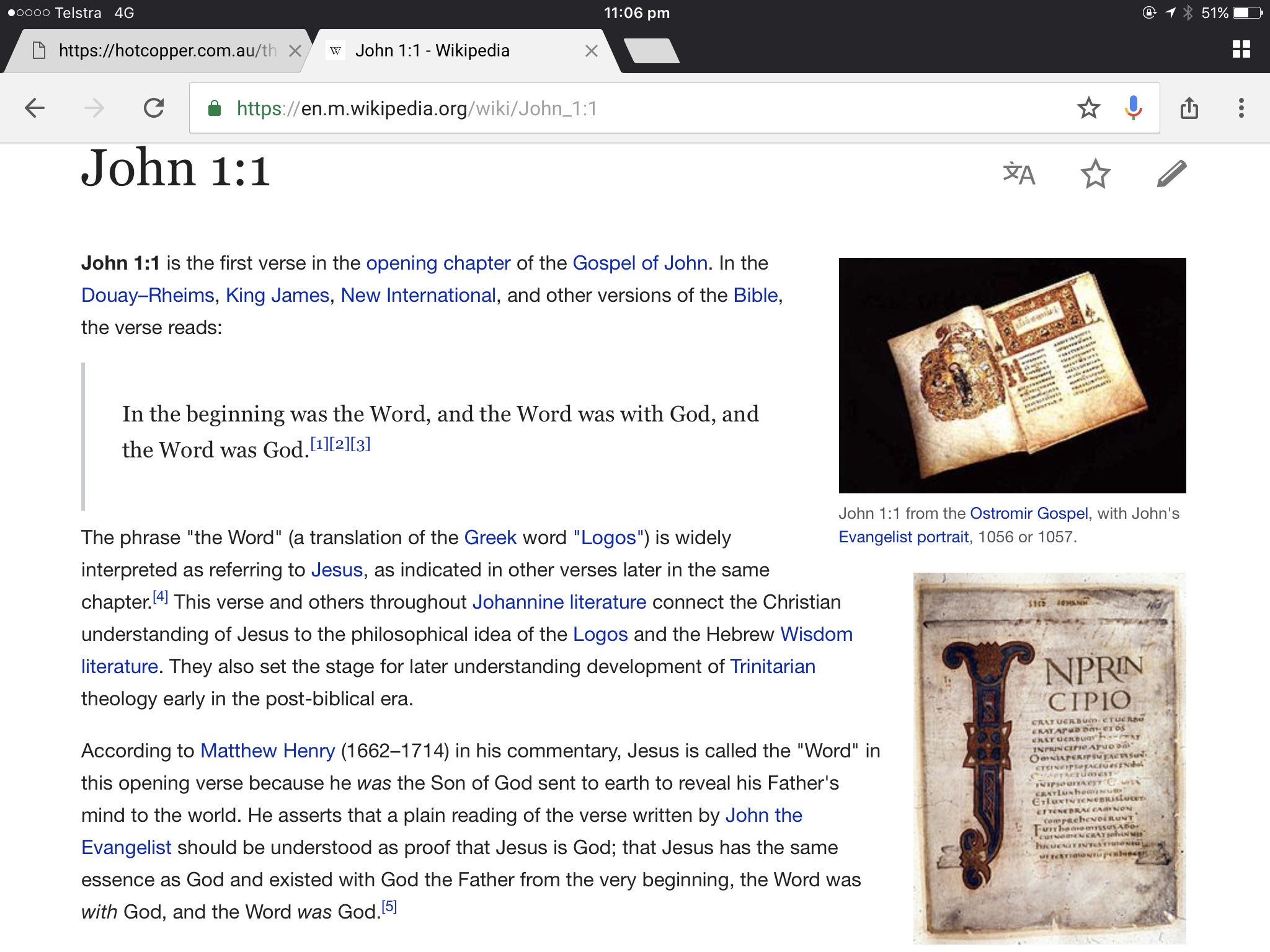Enlarge the 'In Principio' manuscript image
1270x952 pixels.
point(1049,759)
